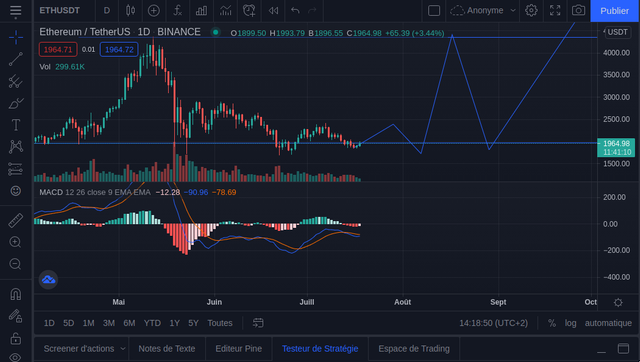Click the USDT currency label on price axis

pos(618,32)
